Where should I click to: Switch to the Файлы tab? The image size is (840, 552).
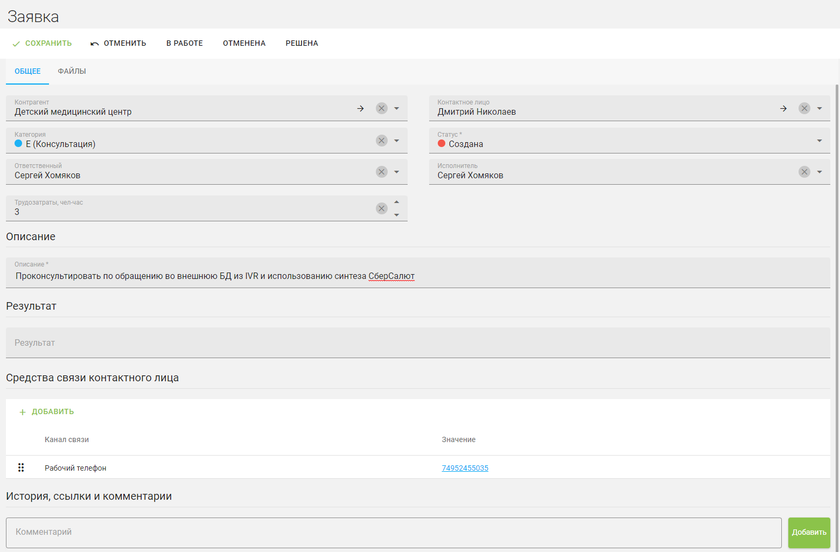click(x=72, y=71)
